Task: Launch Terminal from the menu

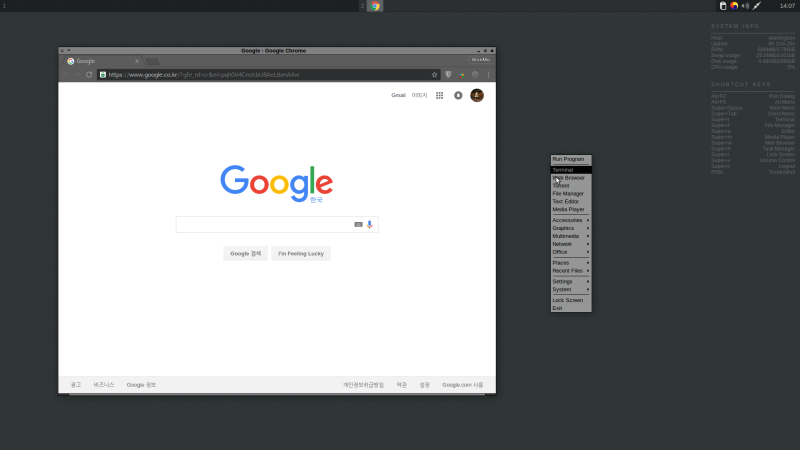Action: pos(571,170)
